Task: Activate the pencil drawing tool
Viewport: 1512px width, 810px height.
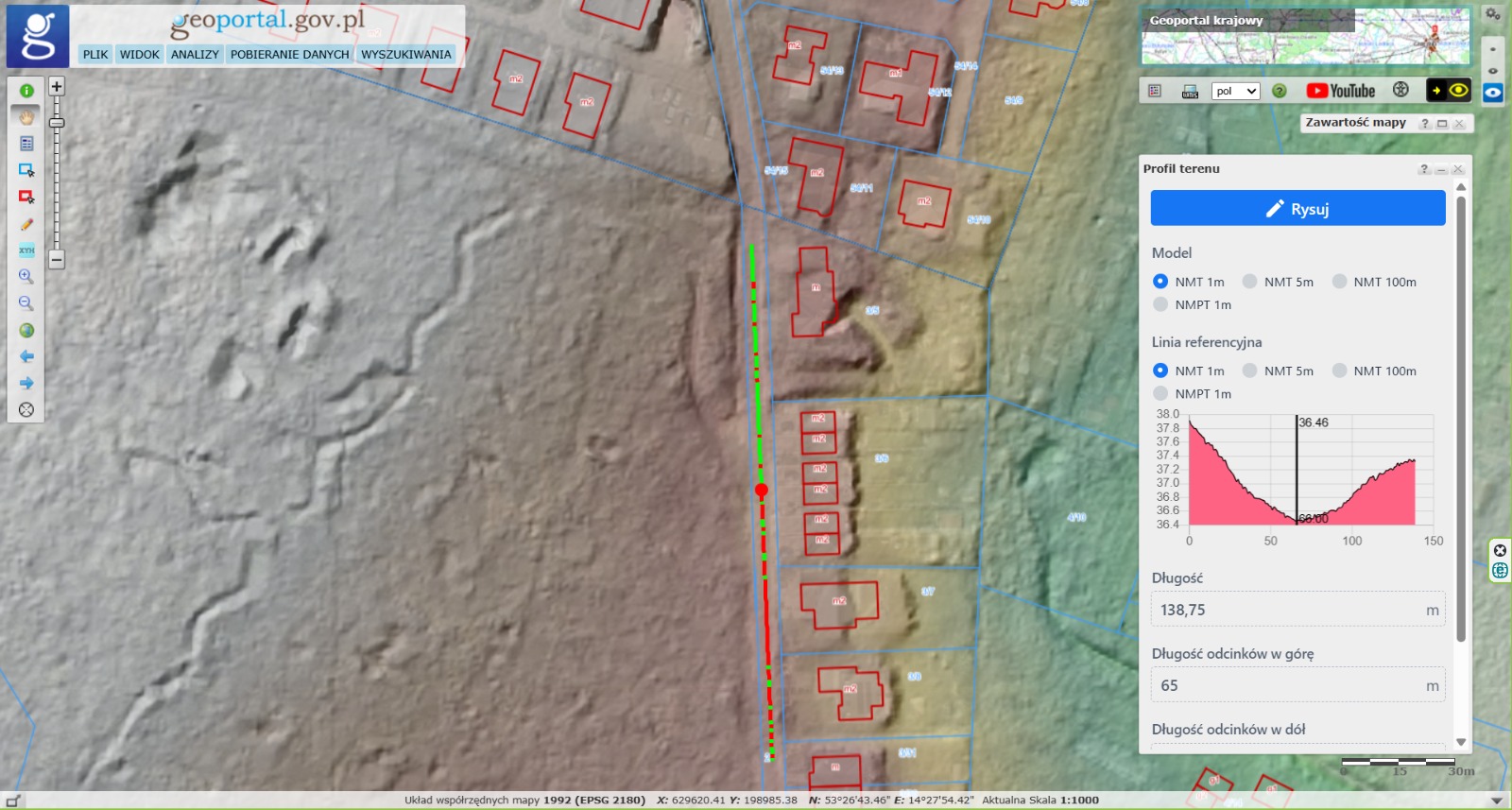Action: (x=26, y=224)
